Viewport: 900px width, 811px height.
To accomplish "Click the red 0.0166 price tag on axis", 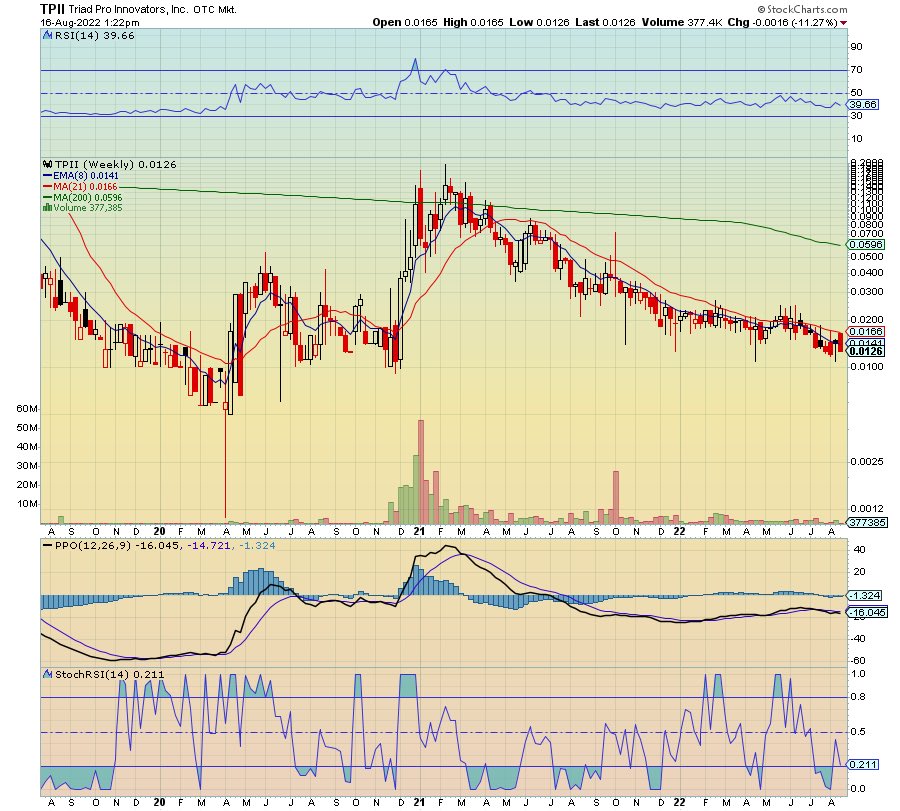I will 867,332.
